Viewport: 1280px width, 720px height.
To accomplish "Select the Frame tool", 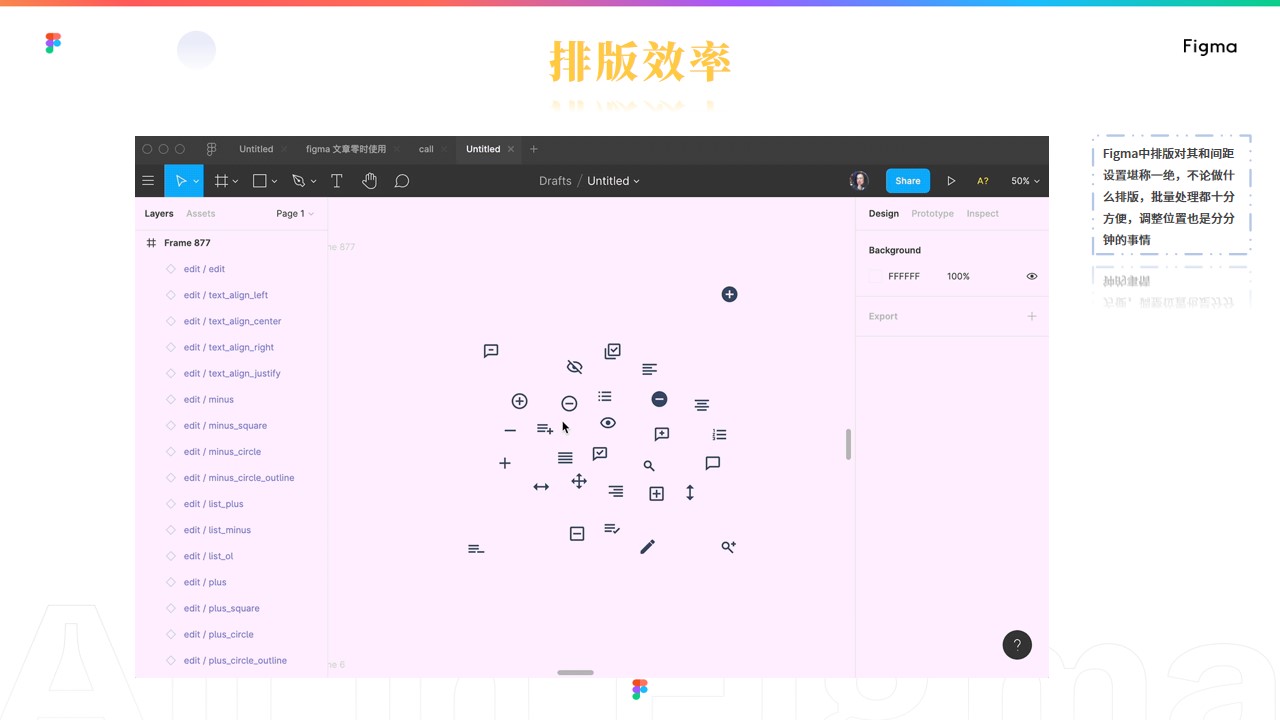I will pos(221,181).
